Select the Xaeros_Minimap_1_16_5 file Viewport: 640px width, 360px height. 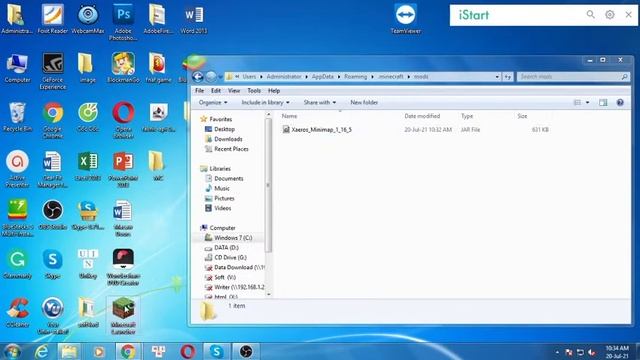coord(317,129)
